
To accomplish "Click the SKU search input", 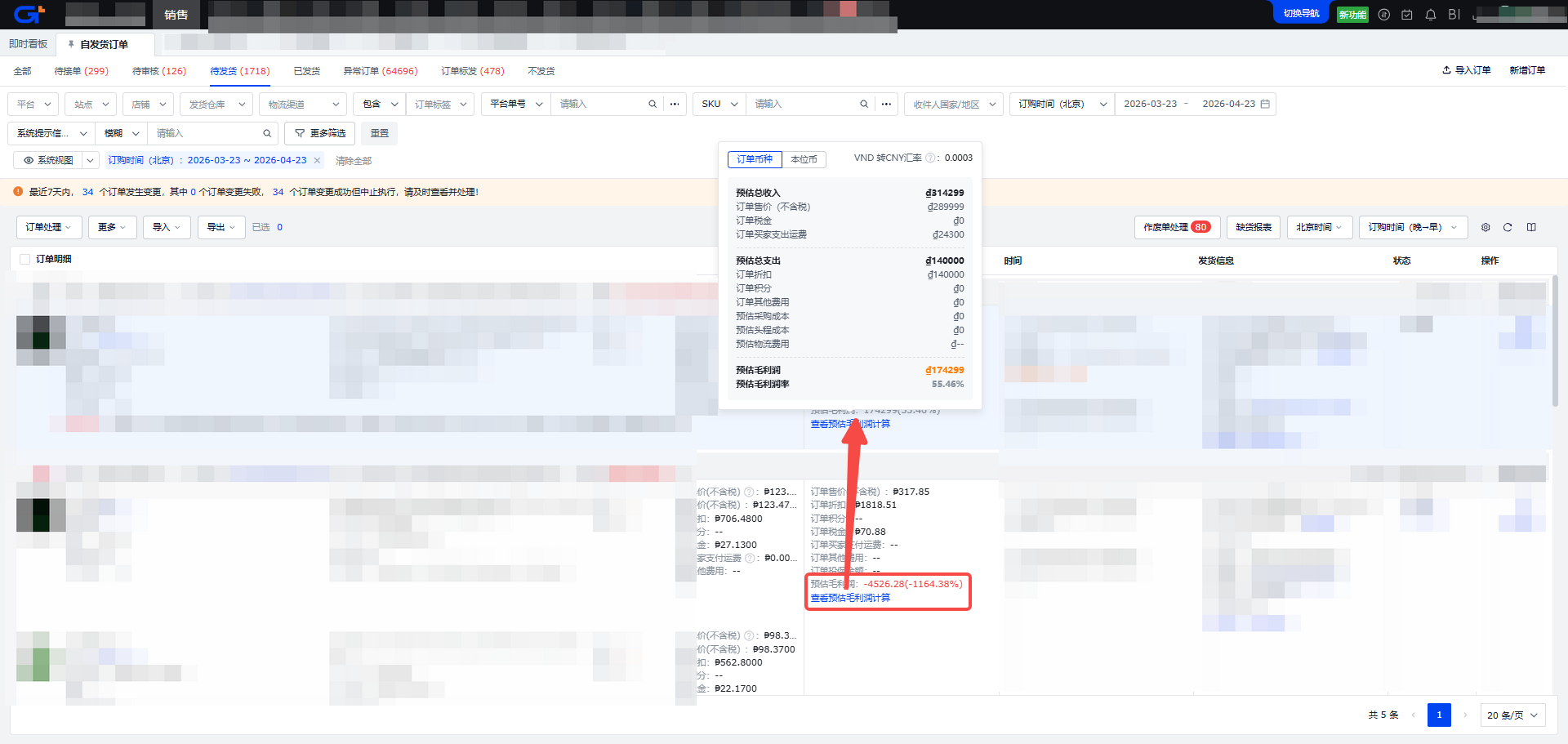I will point(804,105).
